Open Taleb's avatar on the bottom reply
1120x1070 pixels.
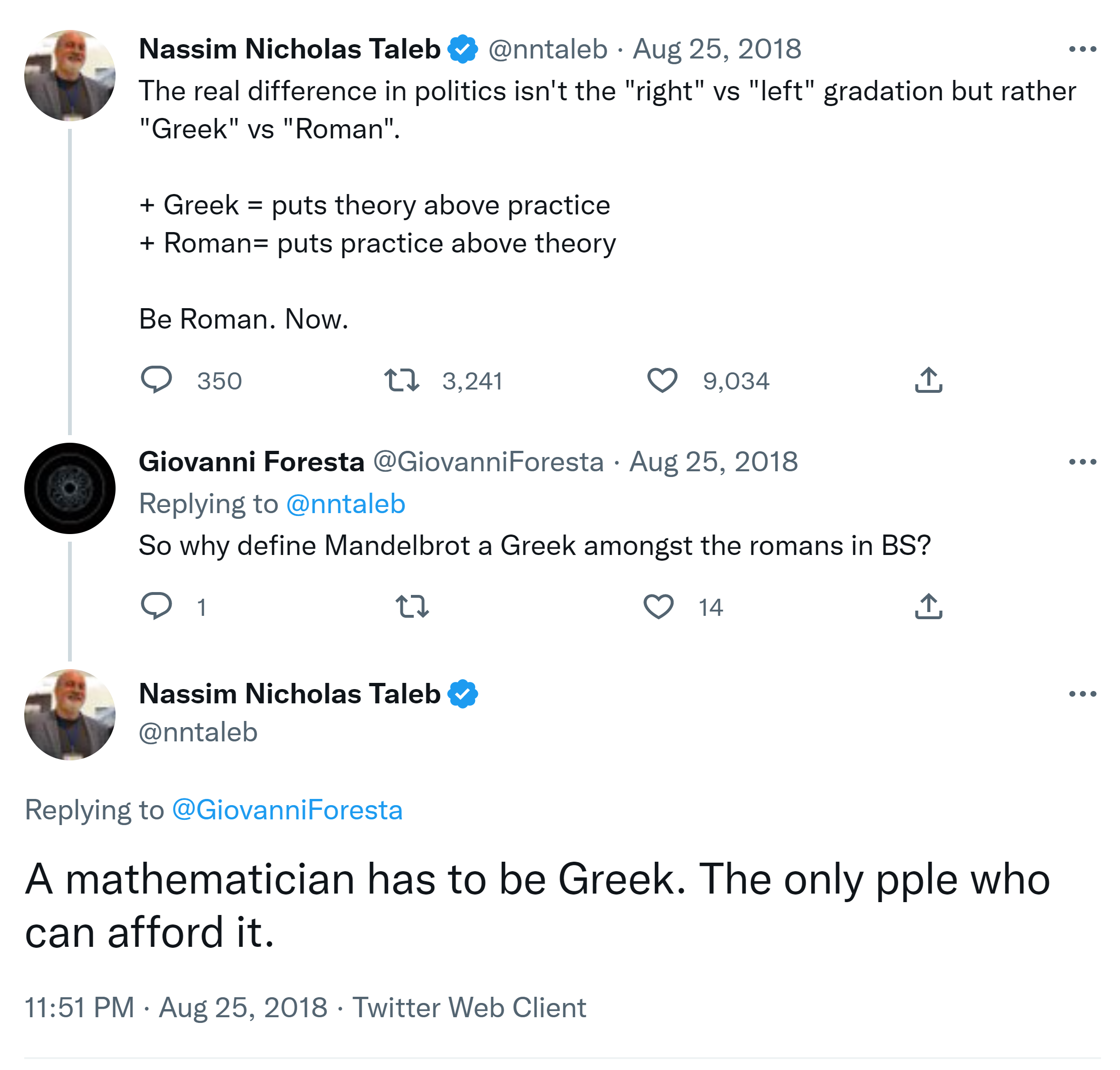[69, 714]
